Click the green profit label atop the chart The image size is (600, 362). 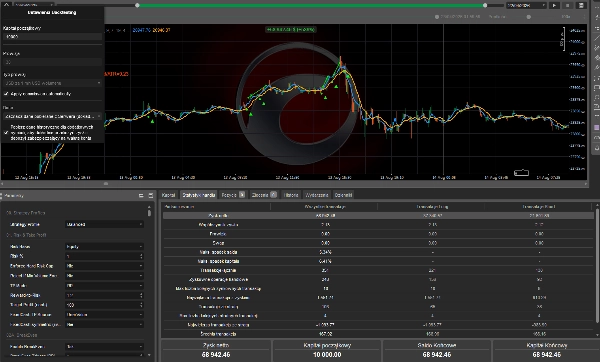(290, 29)
